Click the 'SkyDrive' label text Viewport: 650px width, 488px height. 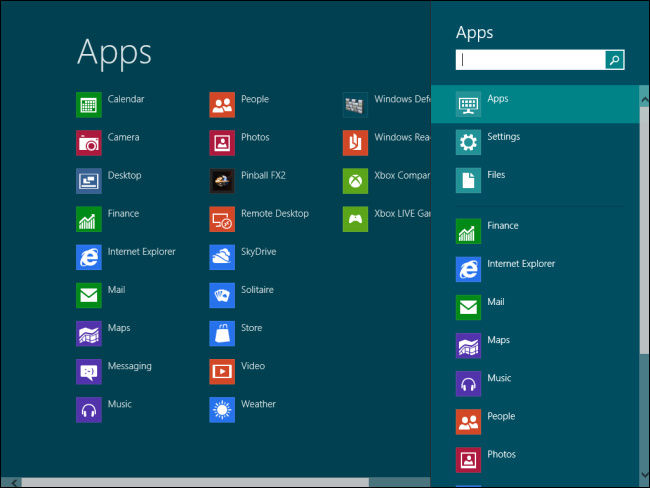[x=259, y=252]
